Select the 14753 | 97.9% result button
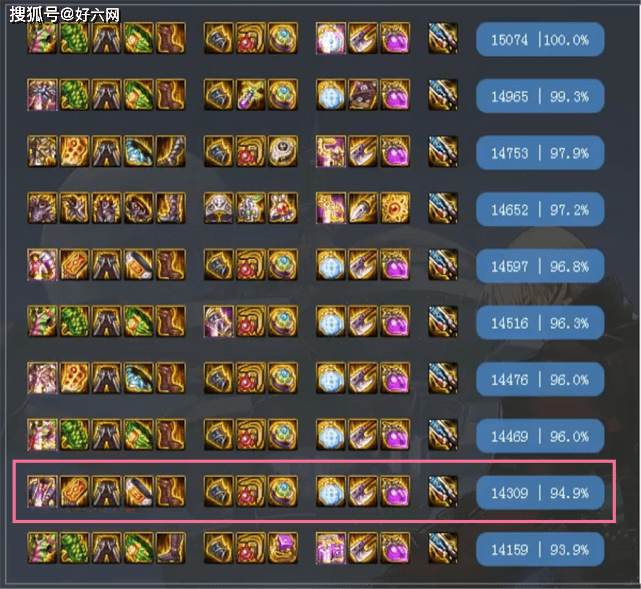Image resolution: width=641 pixels, height=589 pixels. pyautogui.click(x=540, y=153)
